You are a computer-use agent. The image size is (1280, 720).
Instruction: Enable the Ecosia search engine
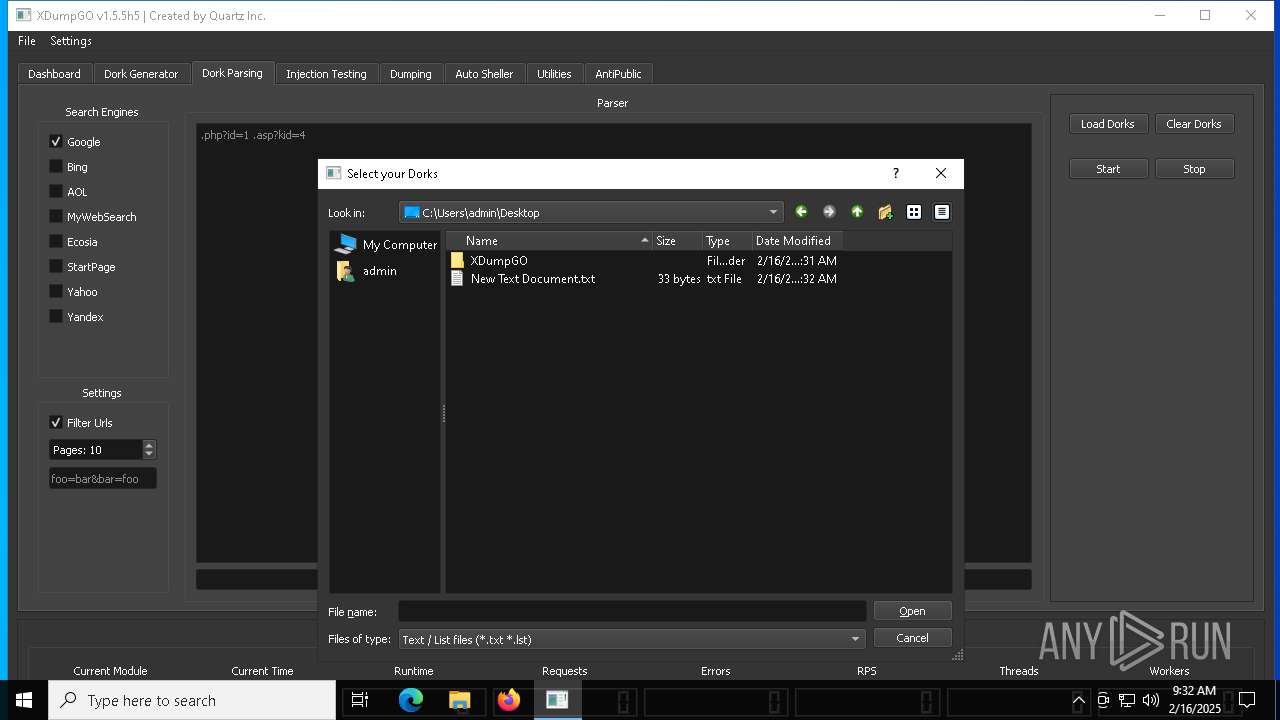[x=56, y=242]
